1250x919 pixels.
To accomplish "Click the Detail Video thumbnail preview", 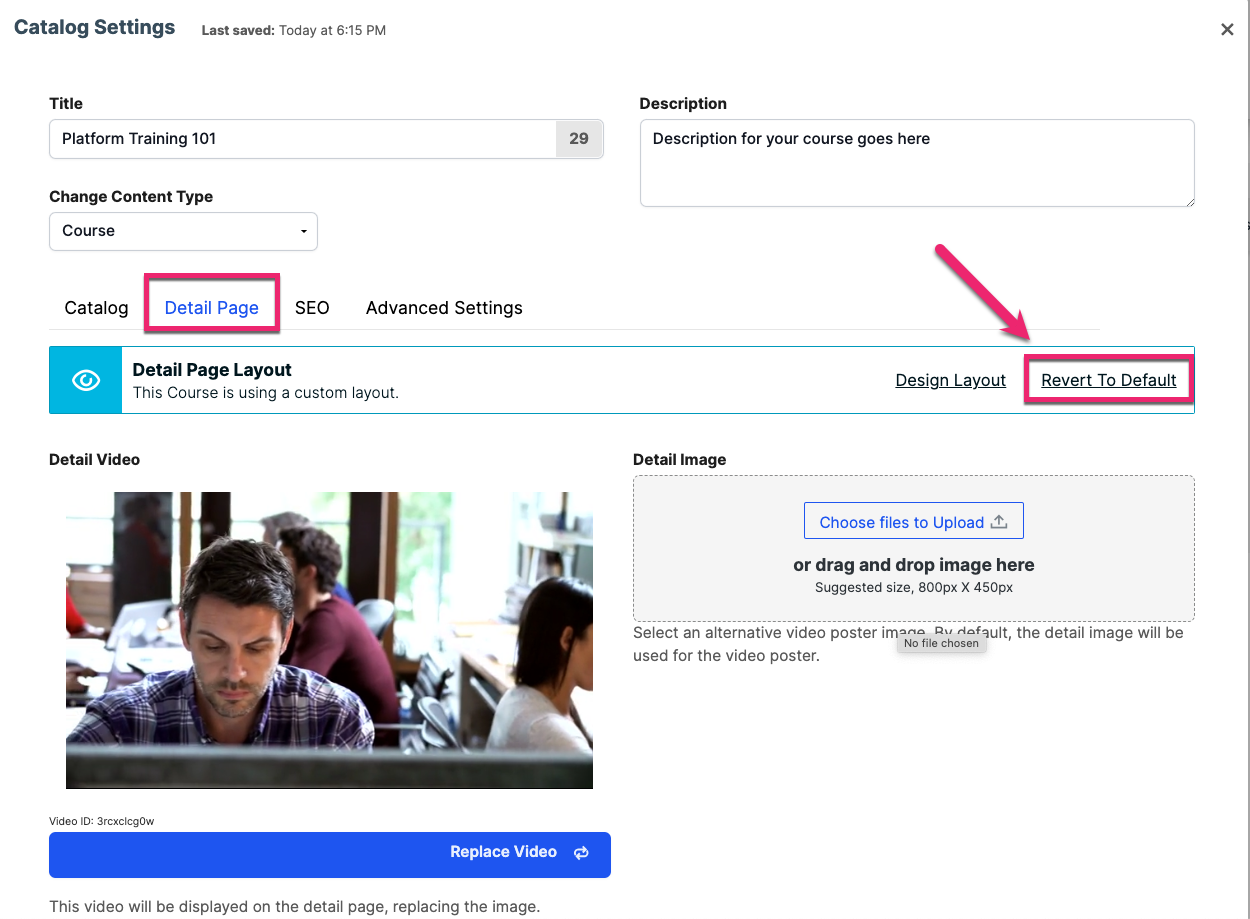I will coord(329,640).
